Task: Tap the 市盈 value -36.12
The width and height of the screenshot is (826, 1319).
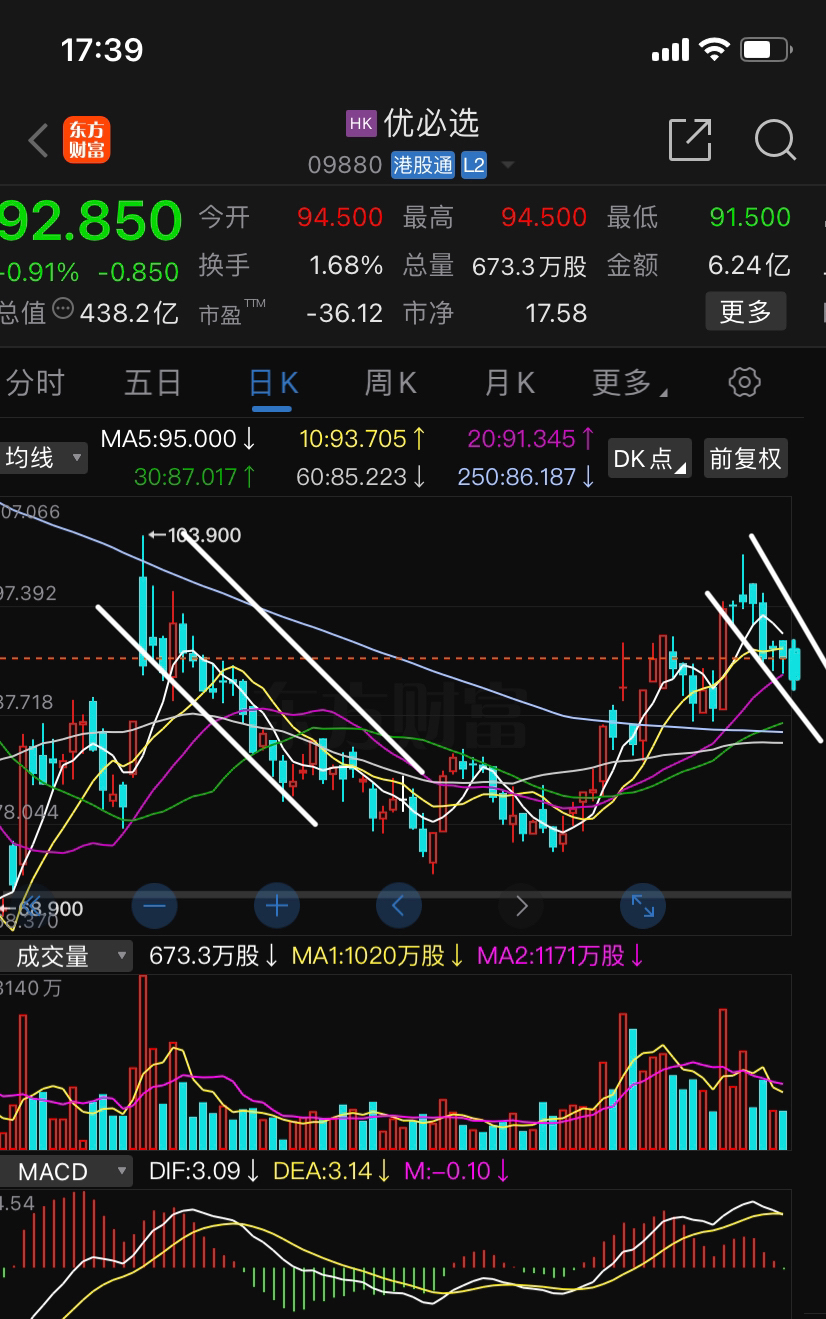Action: [345, 313]
